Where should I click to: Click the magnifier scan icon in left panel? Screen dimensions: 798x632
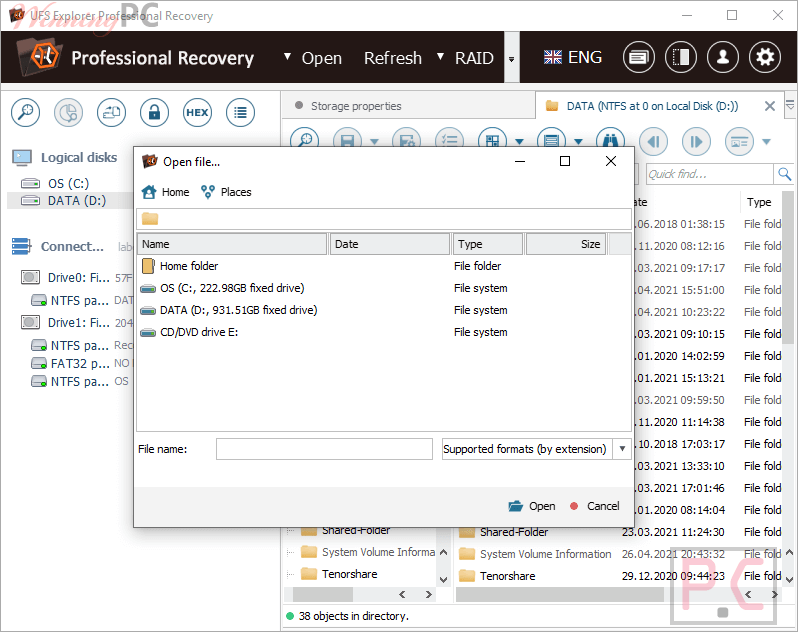point(25,112)
